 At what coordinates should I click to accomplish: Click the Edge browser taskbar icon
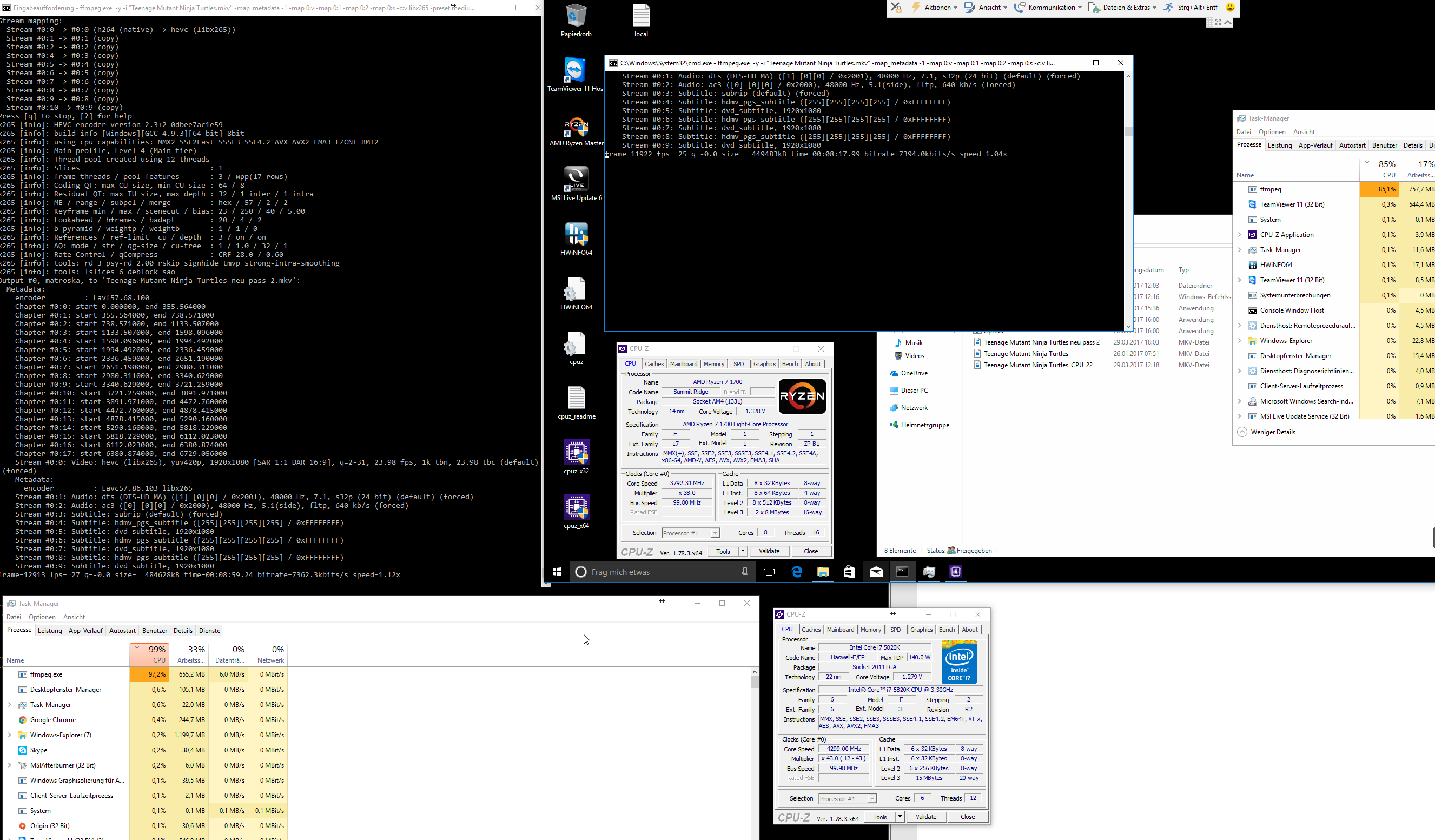pyautogui.click(x=797, y=572)
